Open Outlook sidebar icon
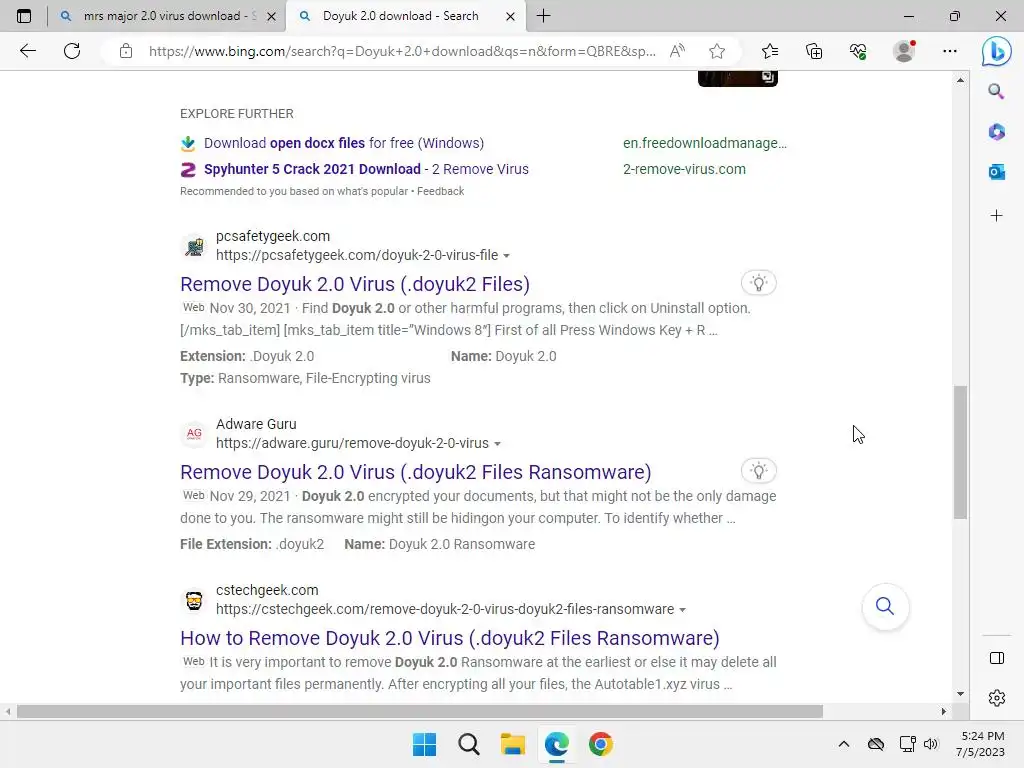This screenshot has height=768, width=1024. [996, 172]
